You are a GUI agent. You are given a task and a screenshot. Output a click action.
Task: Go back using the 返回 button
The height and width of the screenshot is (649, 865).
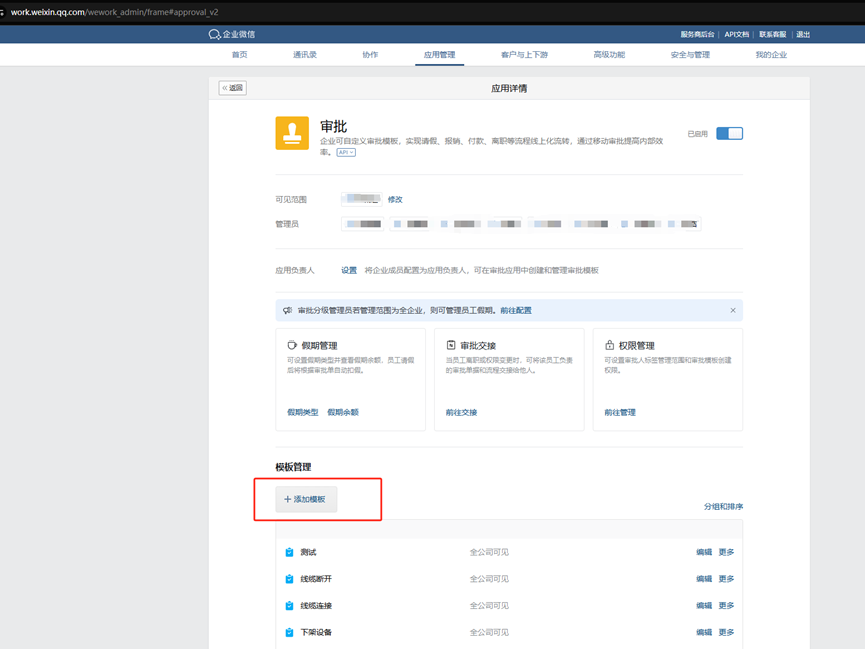coord(233,88)
